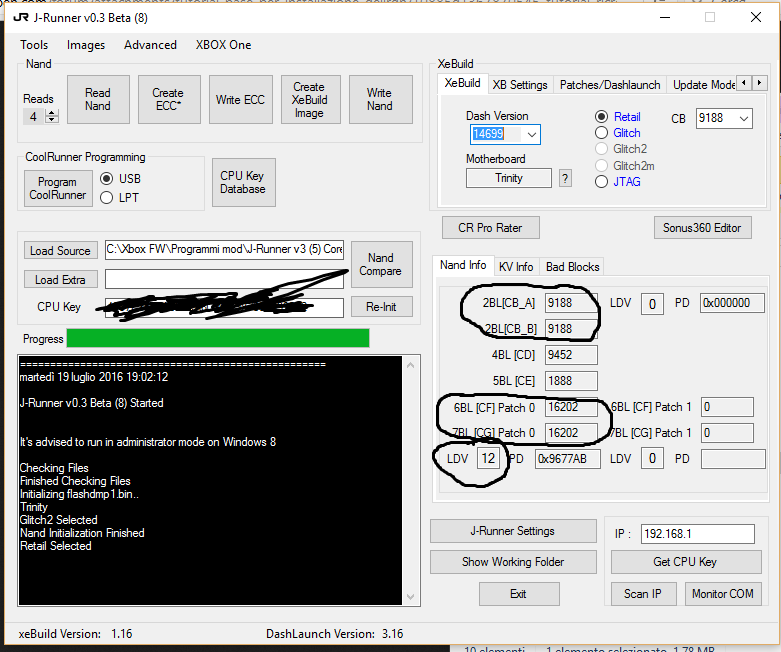
Task: Click Show Working Folder button
Action: coord(513,562)
